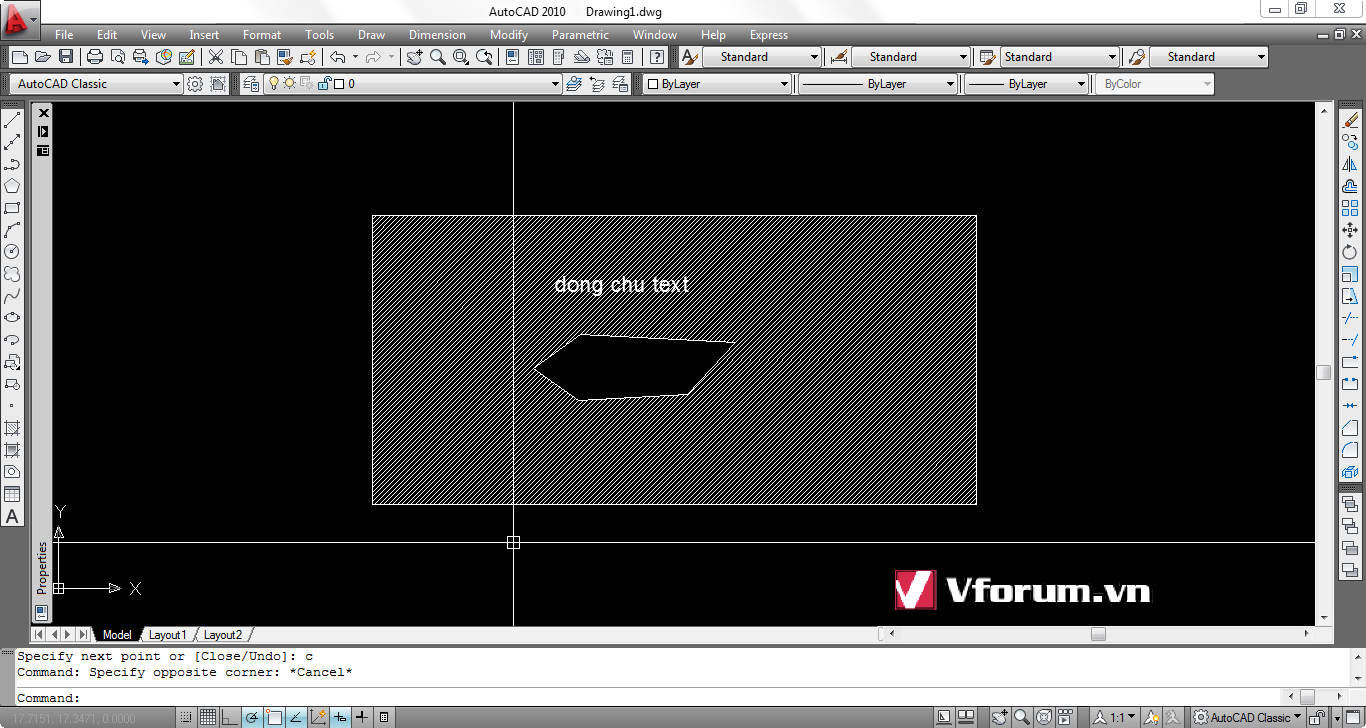Open the AutoCAD Classic workspace dropdown

click(x=96, y=84)
